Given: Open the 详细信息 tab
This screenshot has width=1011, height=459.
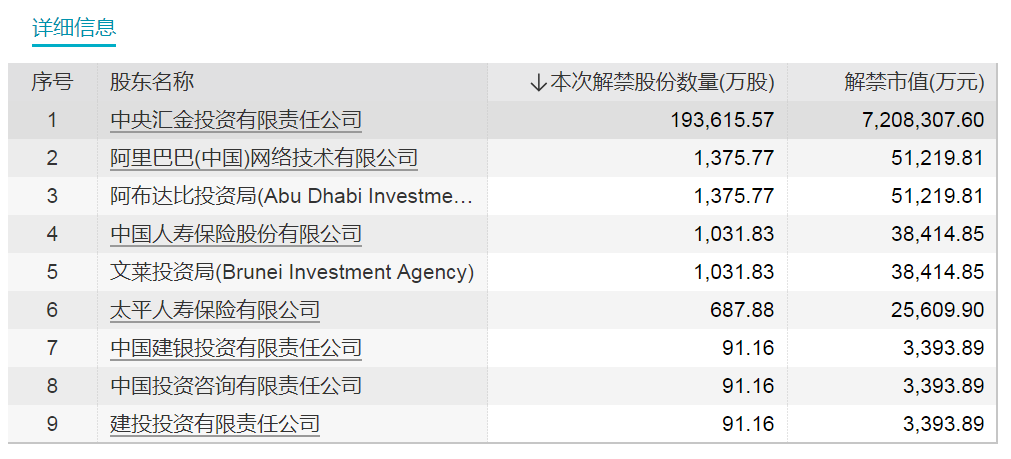Looking at the screenshot, I should 74,27.
